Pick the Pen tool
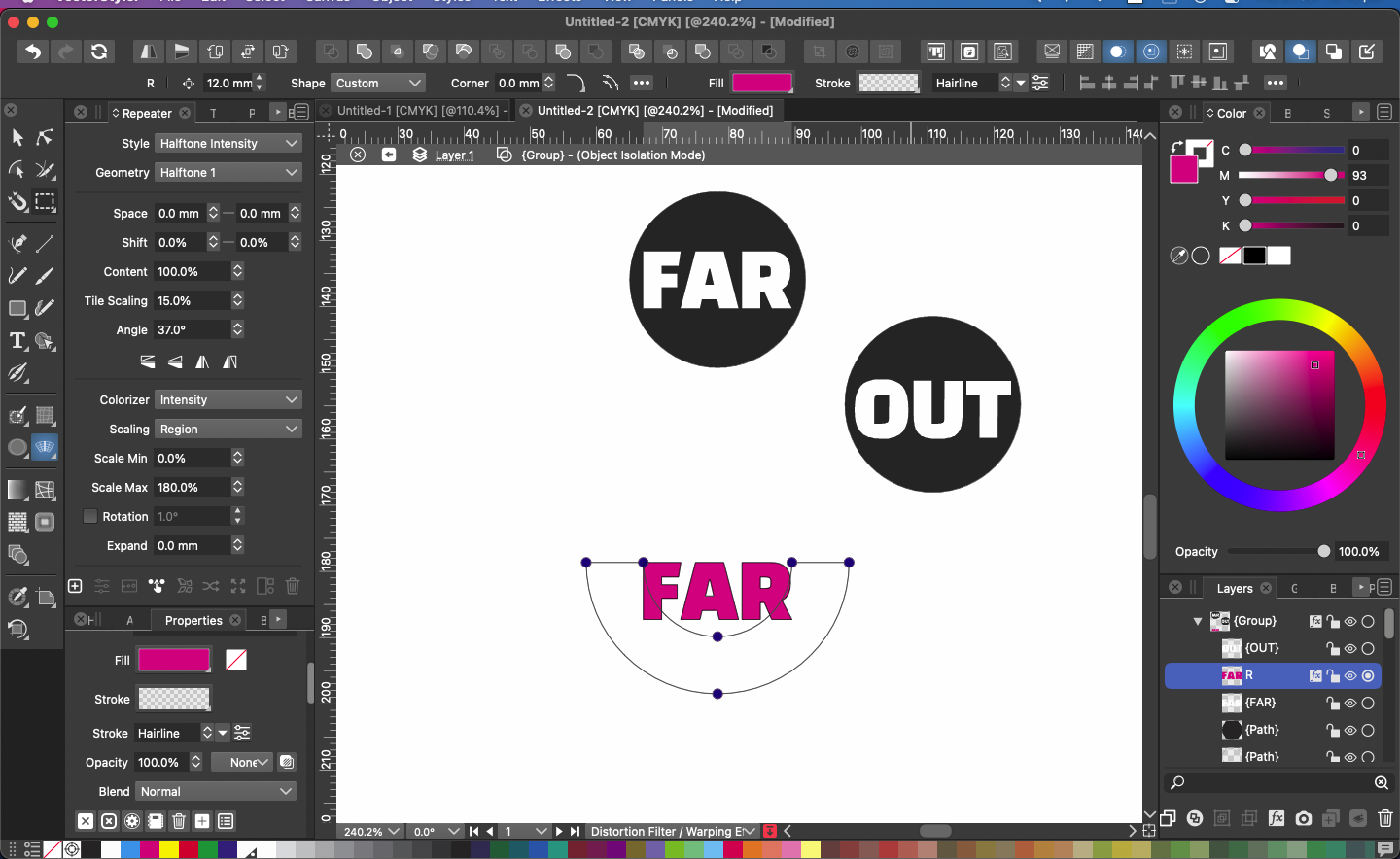Screen dimensions: 1400x859 click(x=17, y=243)
